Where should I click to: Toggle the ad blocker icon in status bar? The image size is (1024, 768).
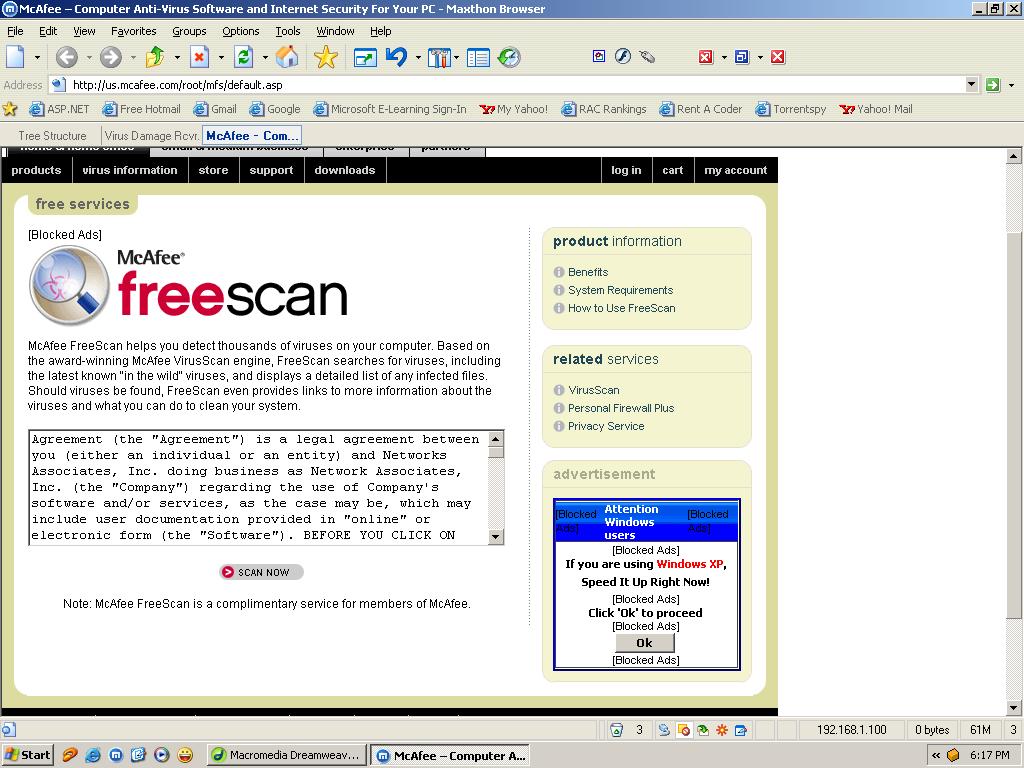click(x=684, y=729)
